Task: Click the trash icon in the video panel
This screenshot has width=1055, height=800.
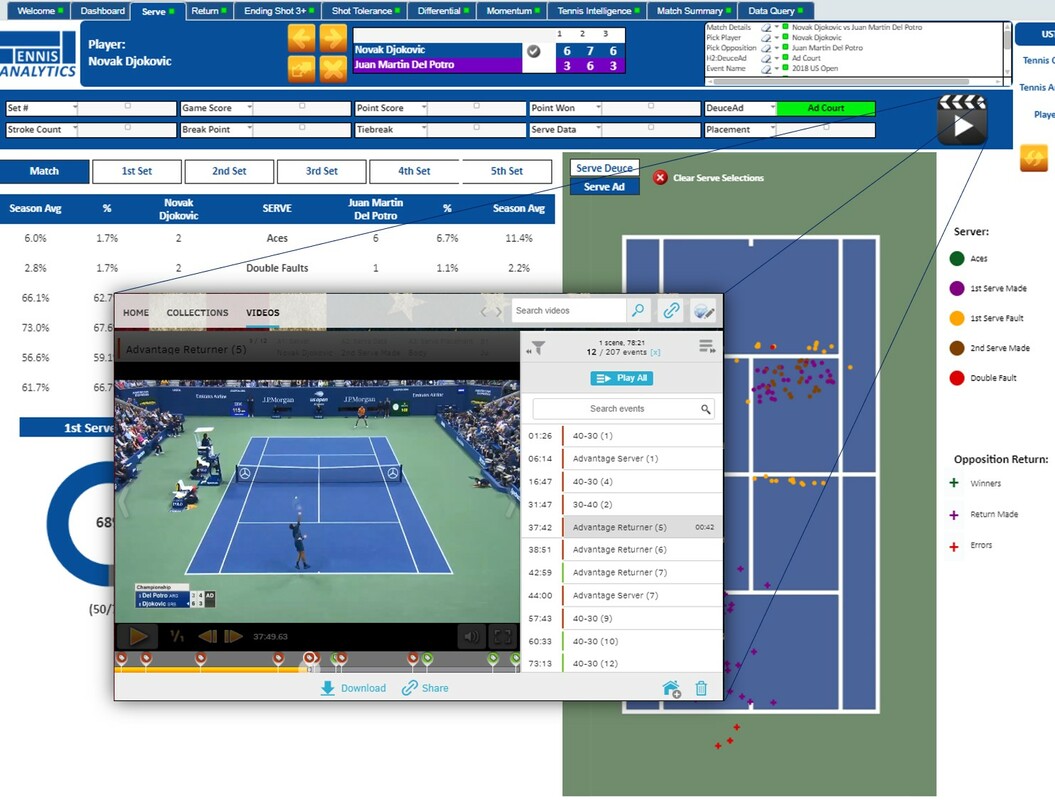Action: (x=701, y=688)
